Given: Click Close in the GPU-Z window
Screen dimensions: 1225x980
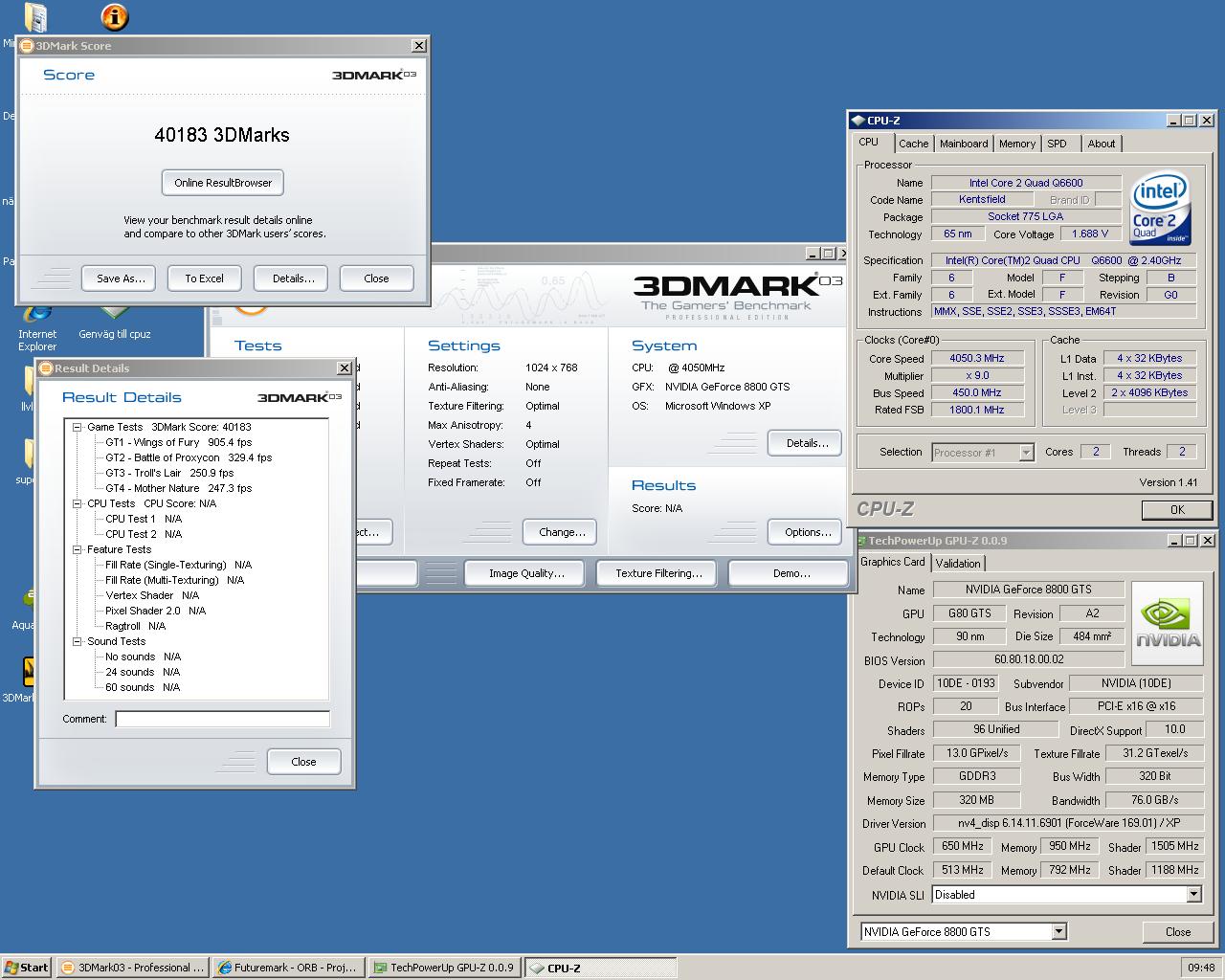Looking at the screenshot, I should (x=1177, y=932).
